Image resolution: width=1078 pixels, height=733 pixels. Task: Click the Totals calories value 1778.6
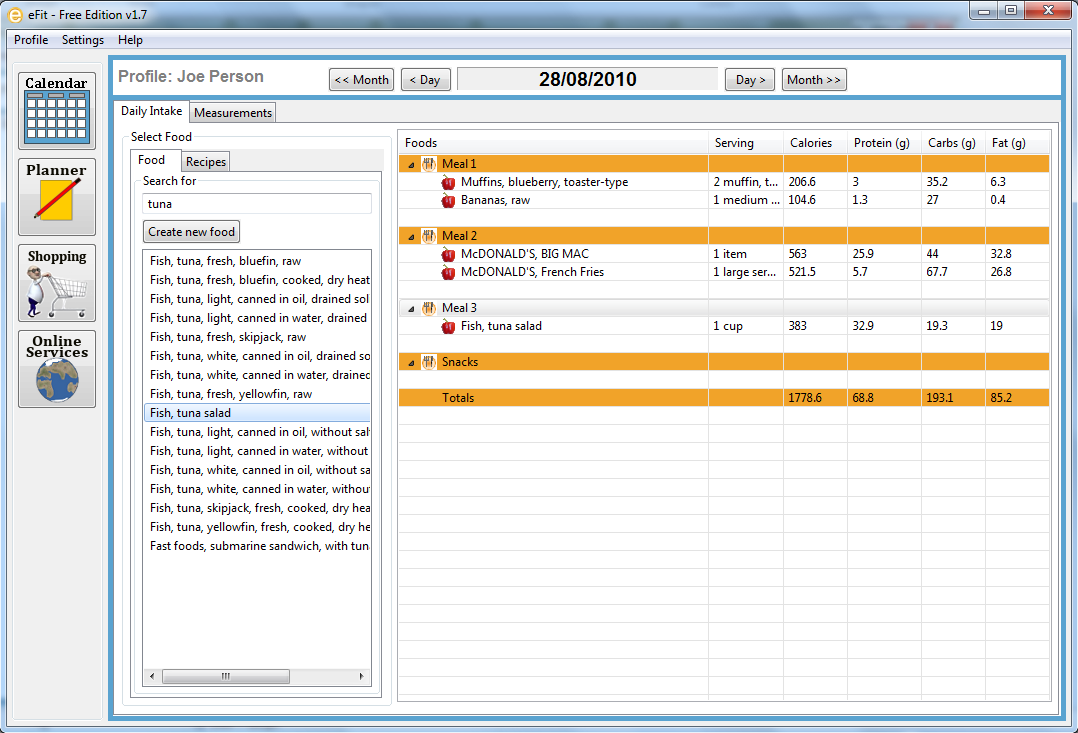[x=805, y=398]
